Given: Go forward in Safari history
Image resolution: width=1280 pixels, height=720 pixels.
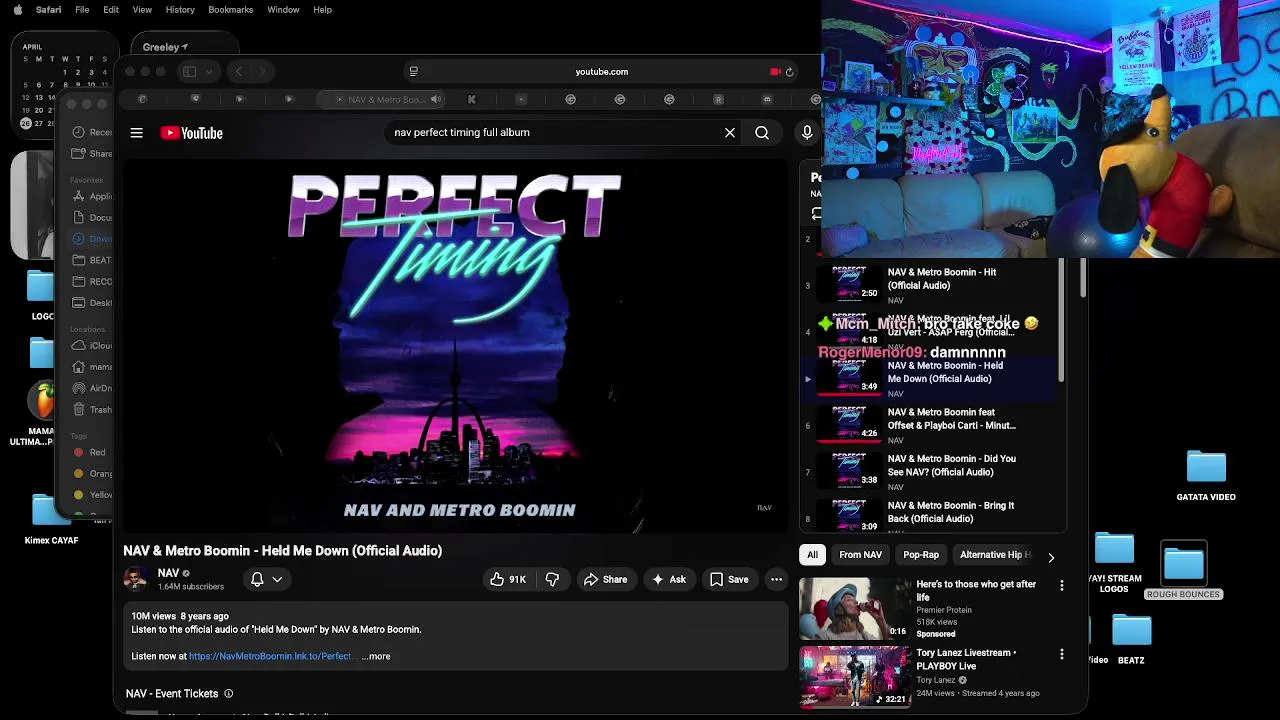Looking at the screenshot, I should click(x=262, y=72).
